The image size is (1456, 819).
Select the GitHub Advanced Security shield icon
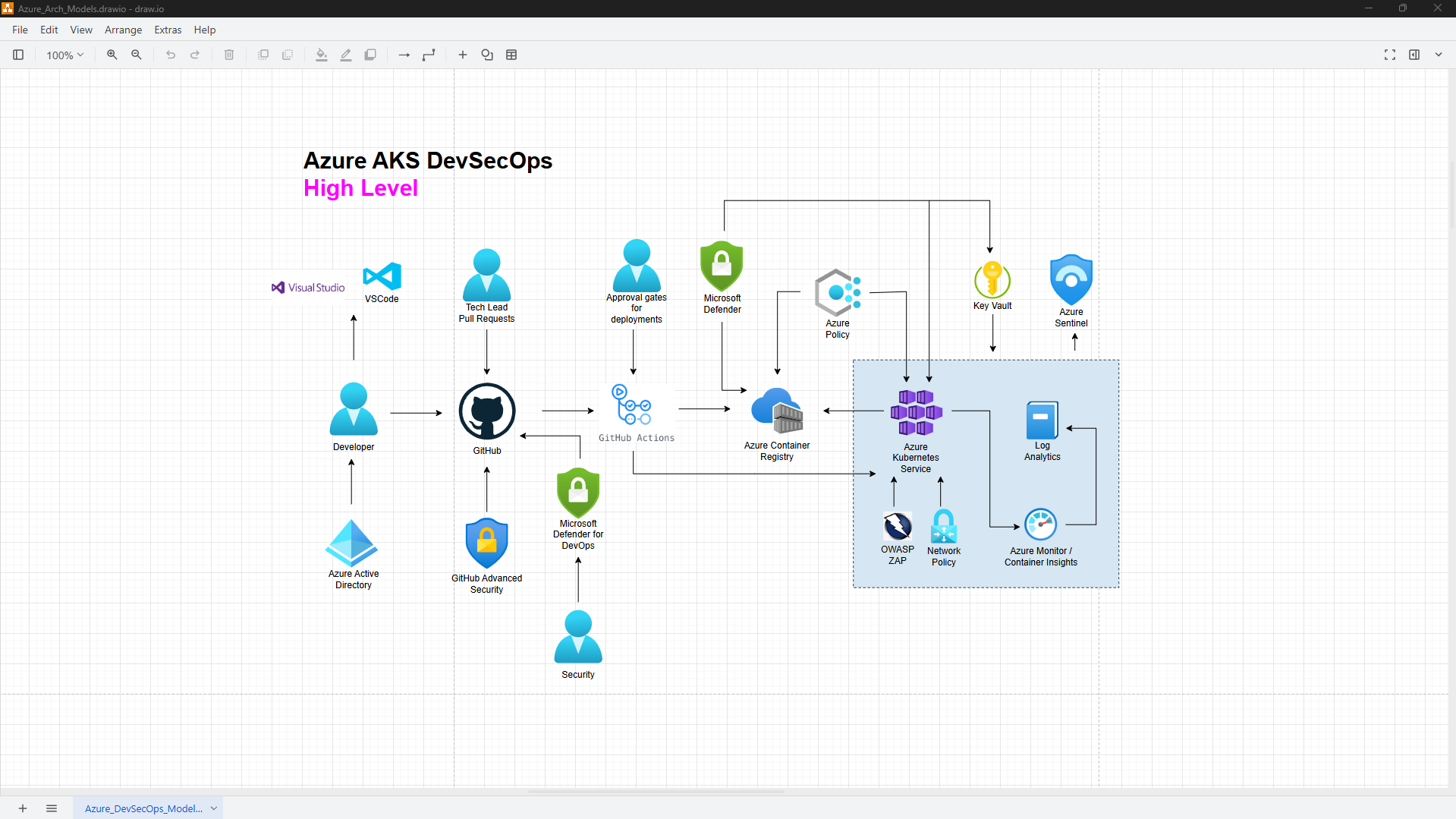[x=487, y=543]
